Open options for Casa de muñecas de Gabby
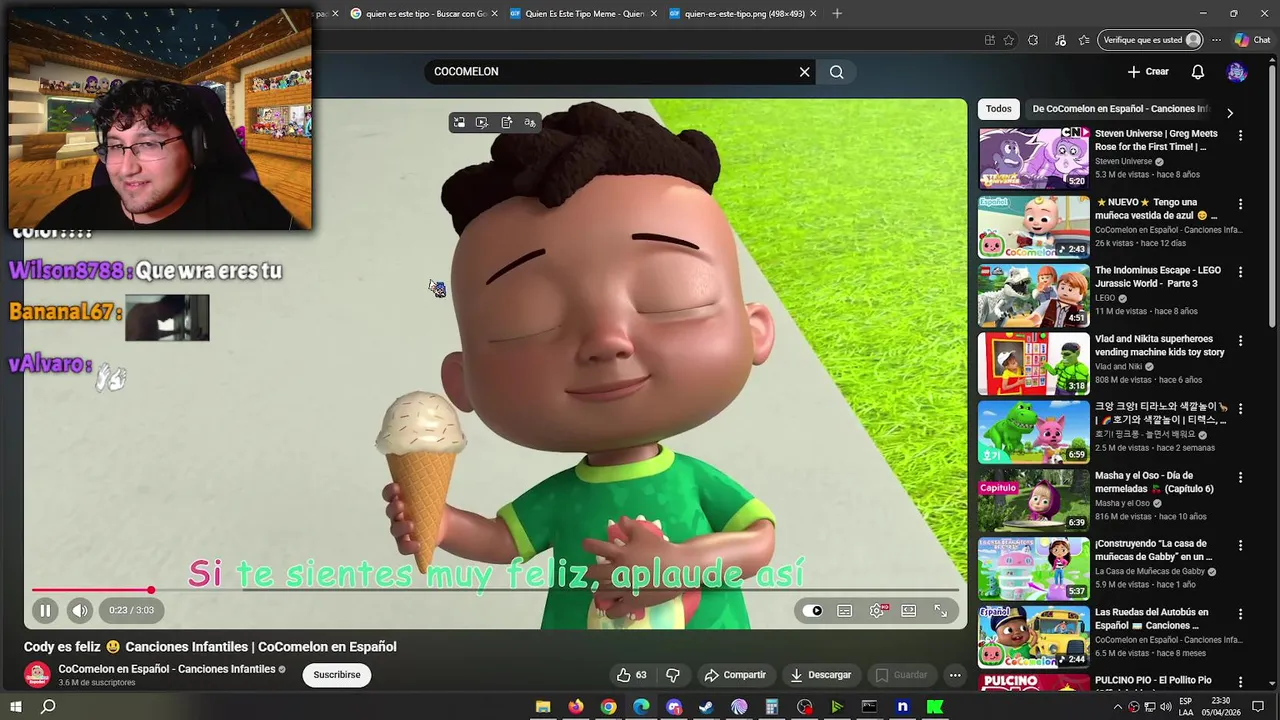 [x=1241, y=546]
